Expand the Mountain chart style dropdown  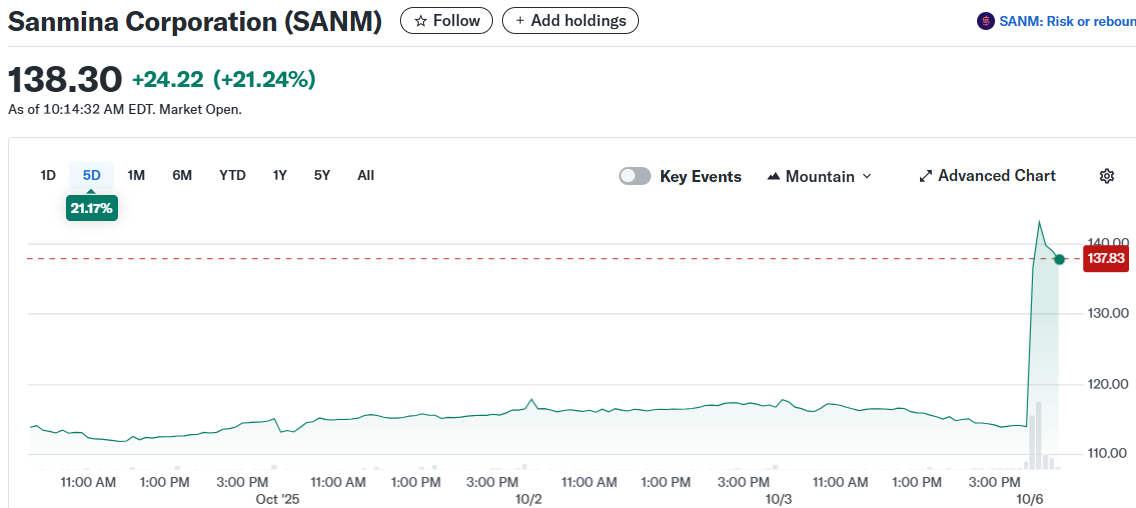coord(866,176)
